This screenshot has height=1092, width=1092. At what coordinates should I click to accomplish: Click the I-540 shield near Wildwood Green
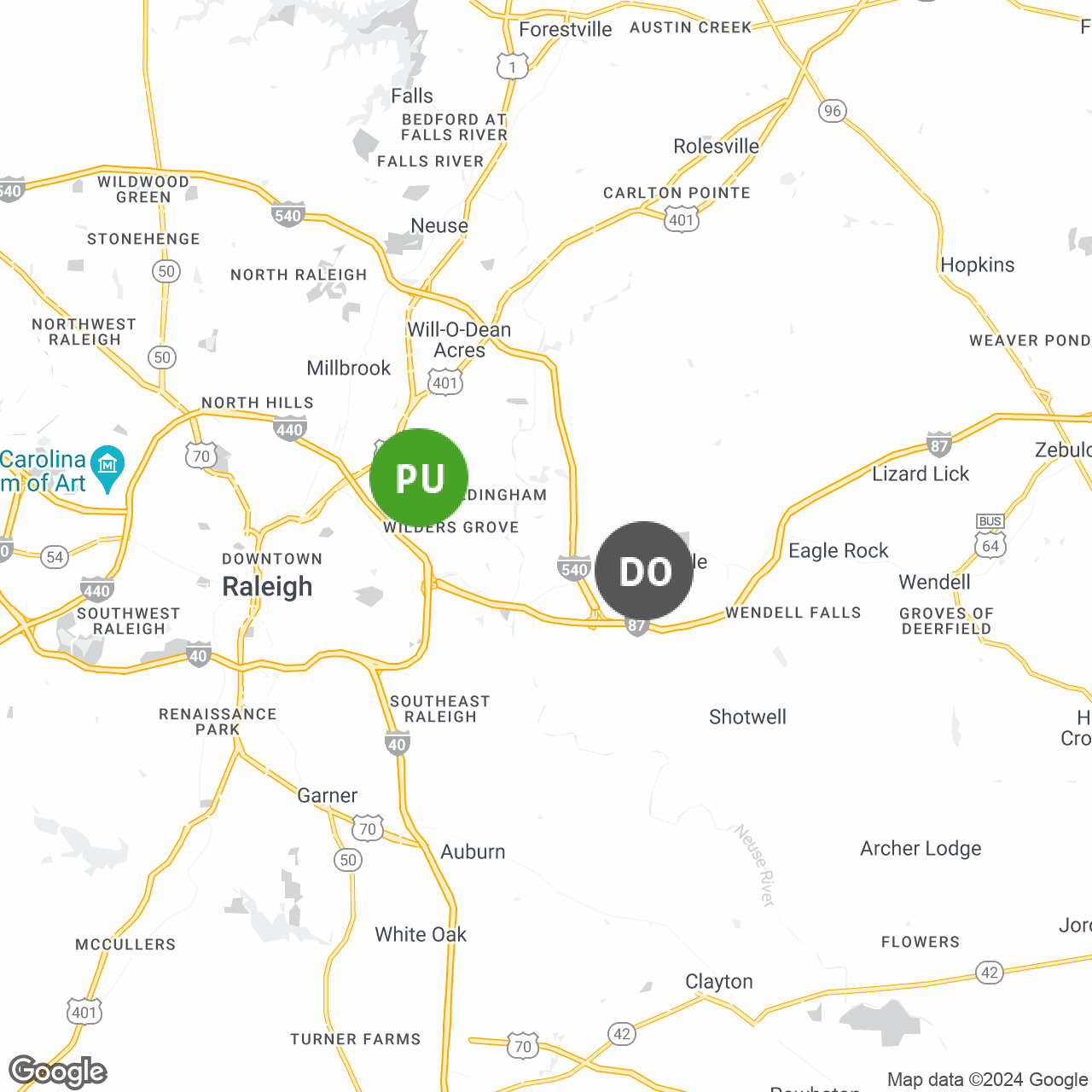coord(288,215)
